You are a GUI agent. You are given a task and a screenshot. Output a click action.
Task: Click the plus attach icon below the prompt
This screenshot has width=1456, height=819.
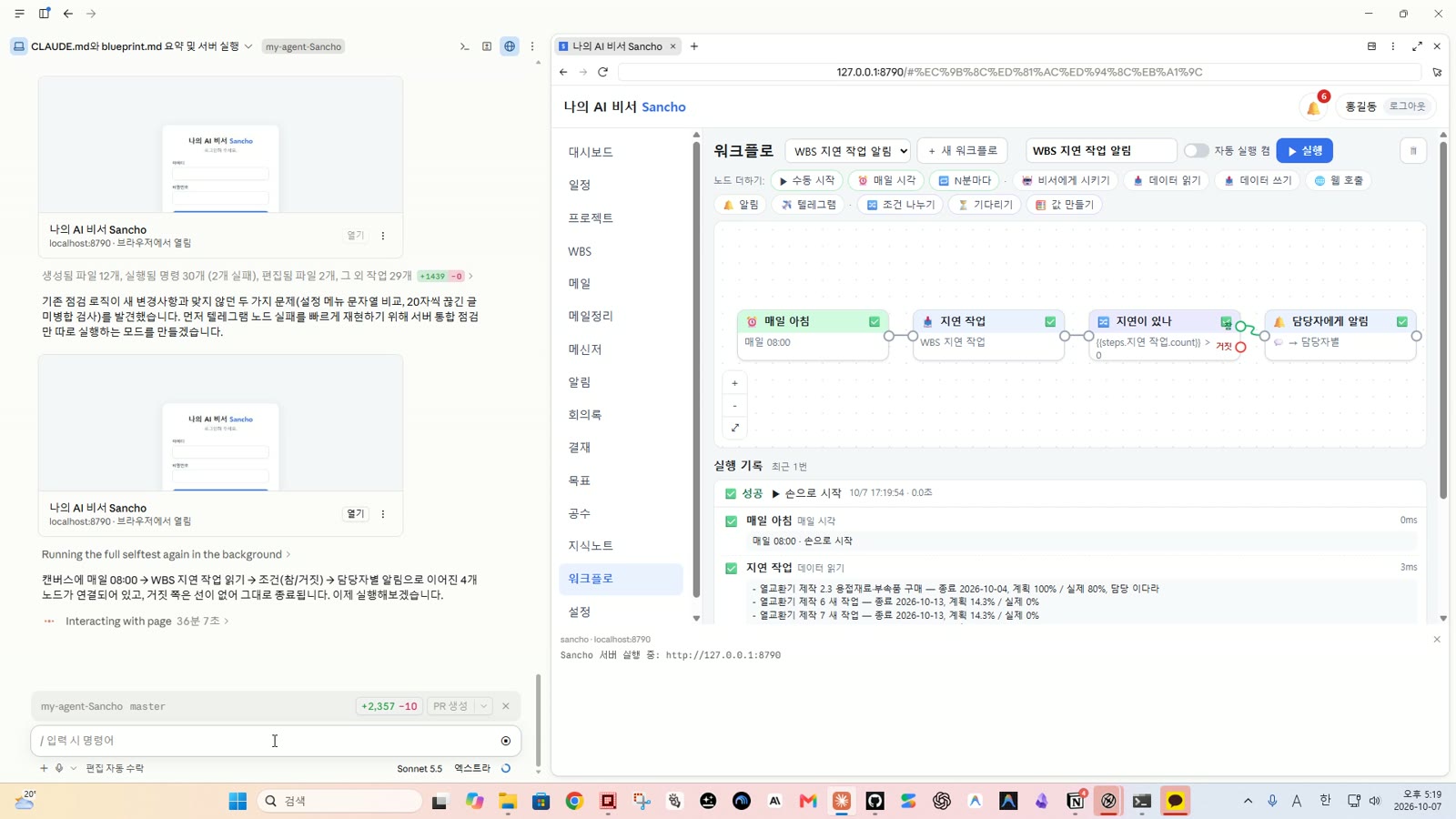43,768
